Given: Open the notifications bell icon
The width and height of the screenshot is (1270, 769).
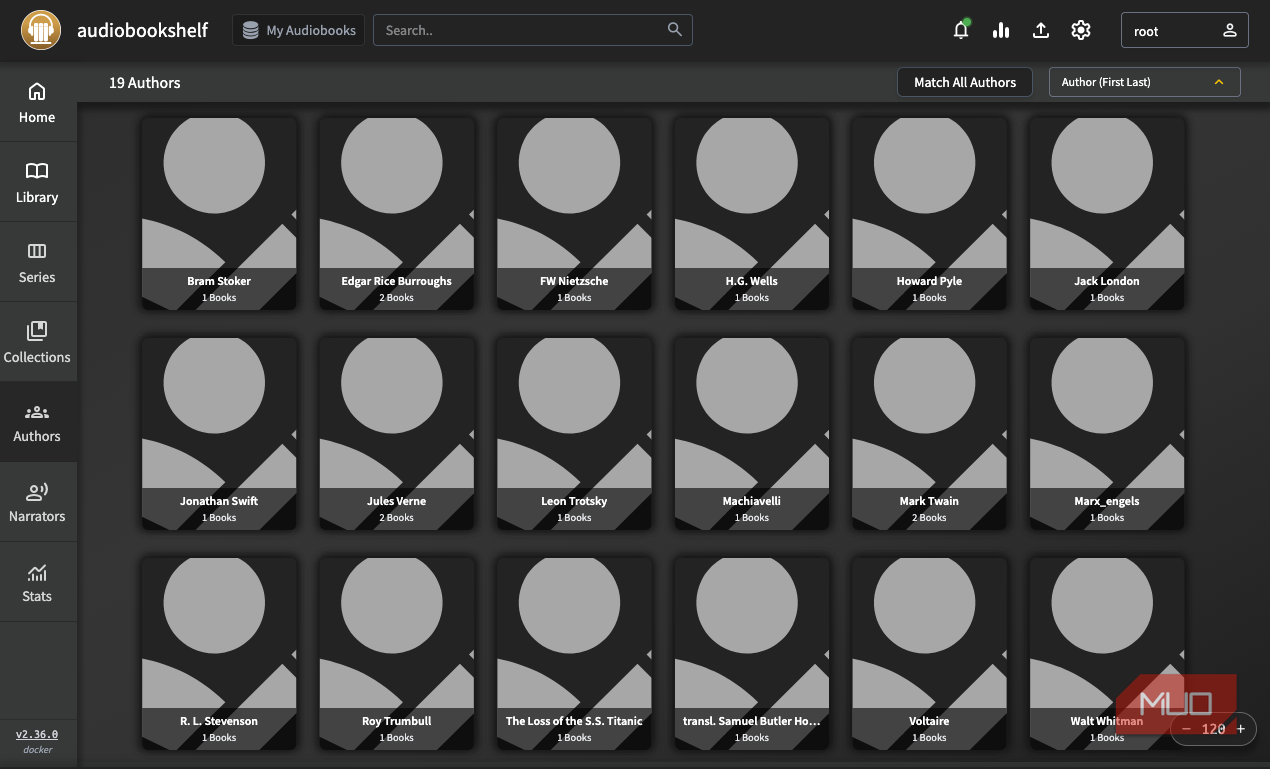Looking at the screenshot, I should coord(961,30).
